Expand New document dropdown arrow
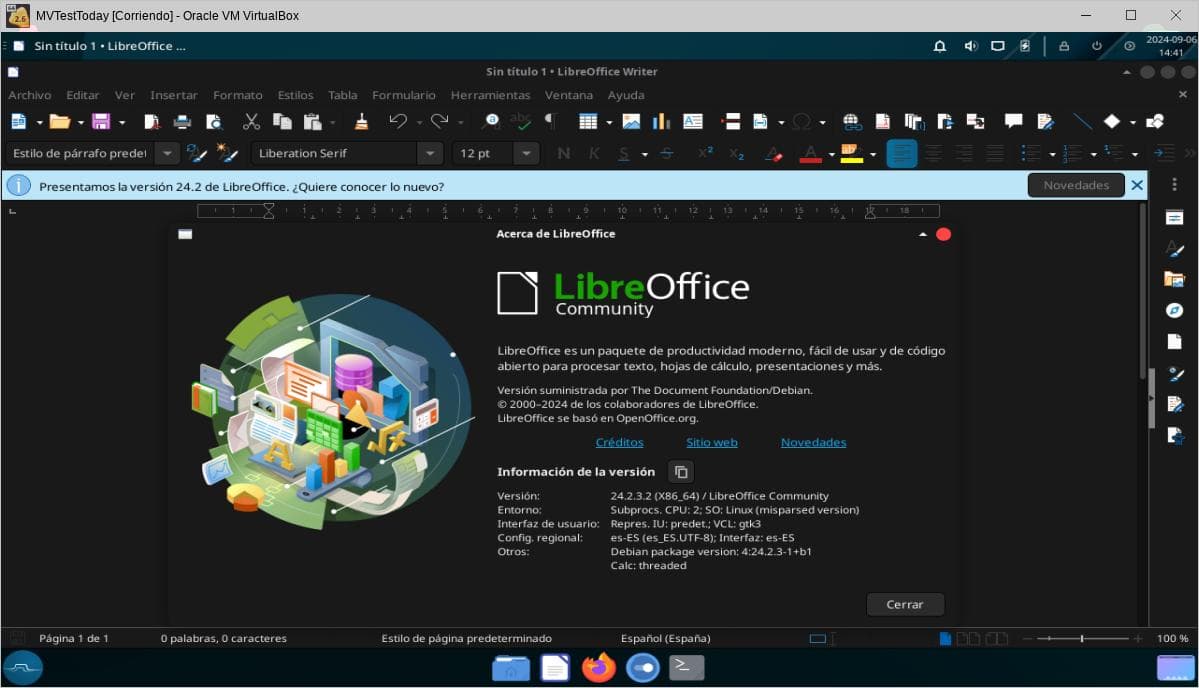The image size is (1199, 688). pyautogui.click(x=39, y=122)
